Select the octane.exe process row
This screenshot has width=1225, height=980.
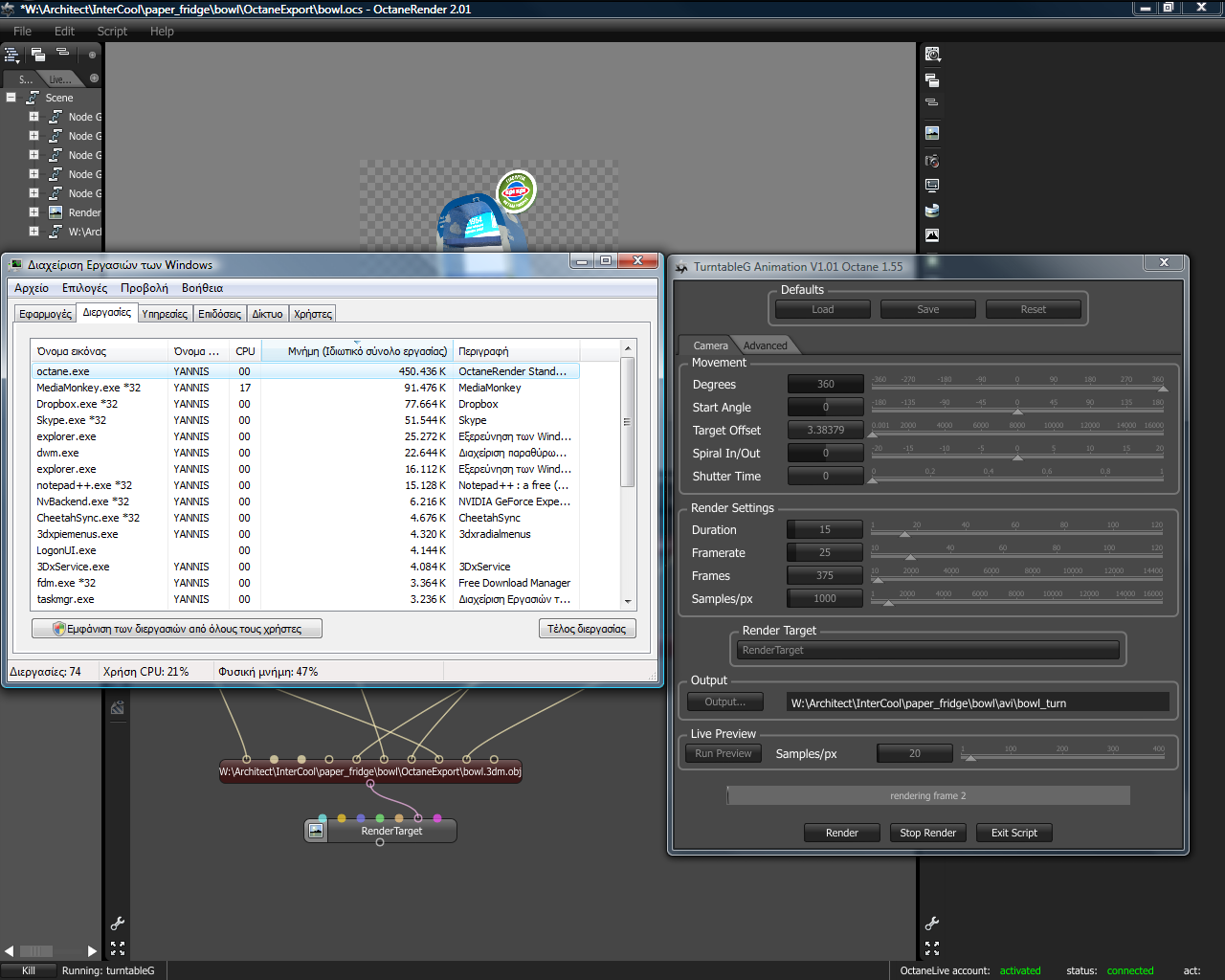[x=305, y=371]
